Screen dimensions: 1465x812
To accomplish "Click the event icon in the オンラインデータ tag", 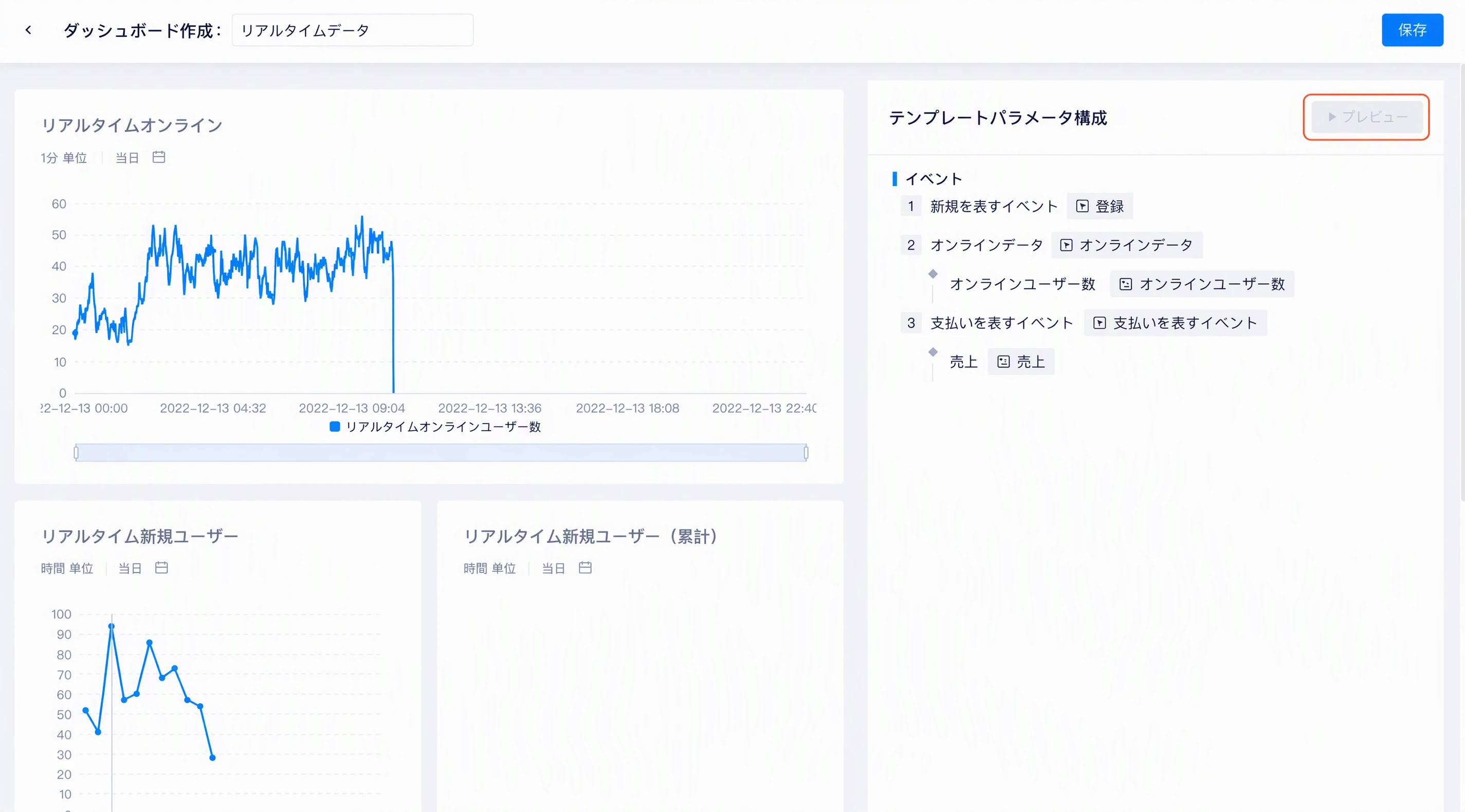I will pos(1066,245).
